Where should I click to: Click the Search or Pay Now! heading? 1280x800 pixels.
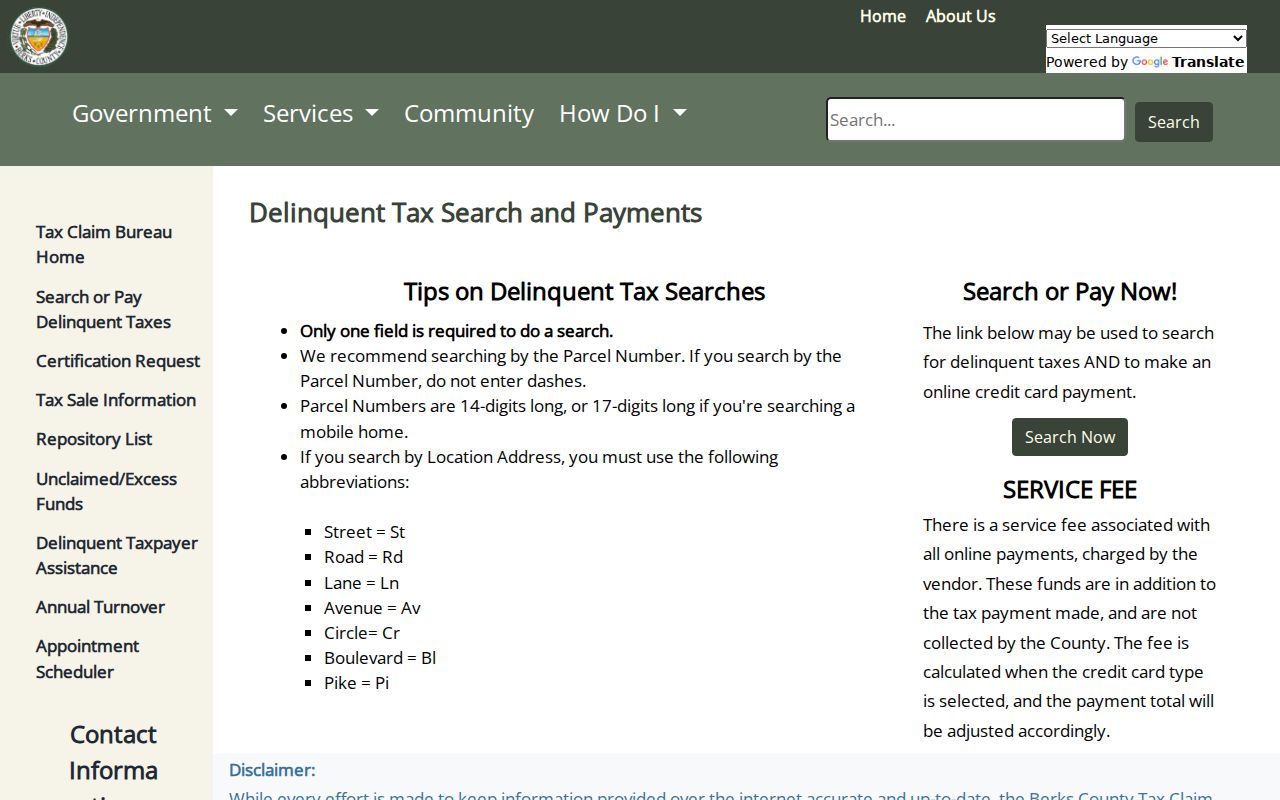point(1070,292)
